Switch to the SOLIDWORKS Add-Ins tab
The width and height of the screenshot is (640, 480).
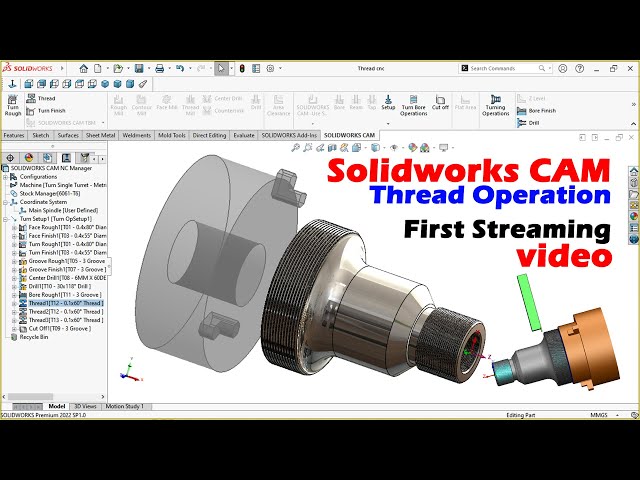click(289, 135)
